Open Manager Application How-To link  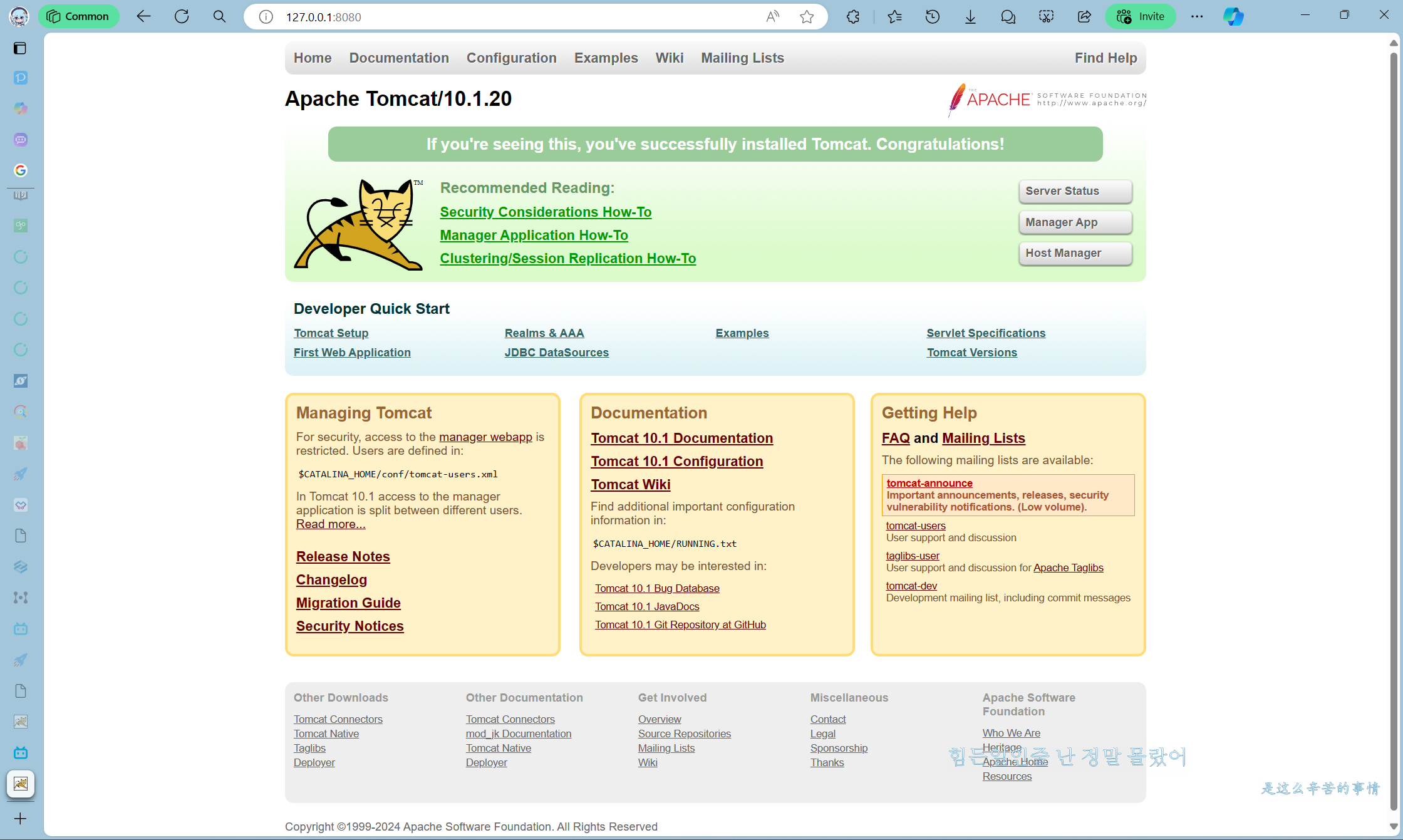click(534, 236)
